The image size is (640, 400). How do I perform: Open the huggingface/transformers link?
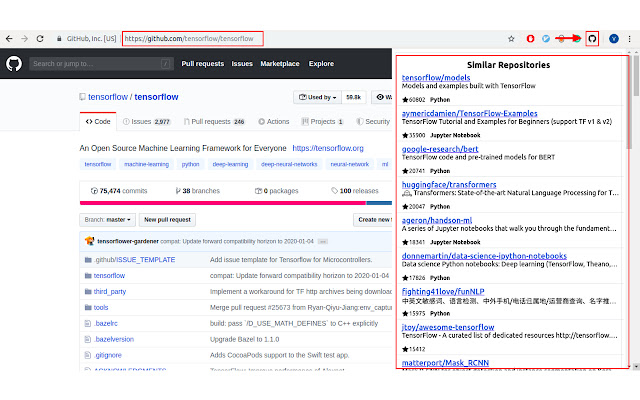[x=449, y=184]
